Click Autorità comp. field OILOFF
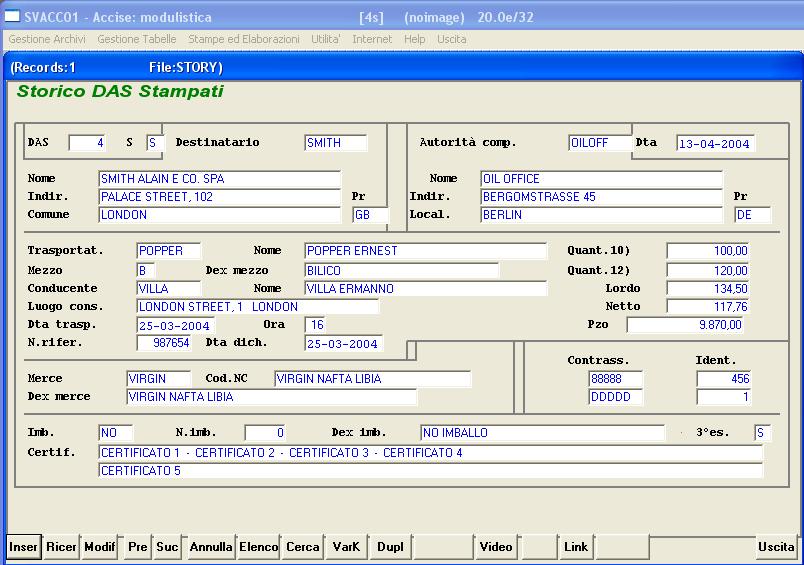This screenshot has height=565, width=804. 600,143
